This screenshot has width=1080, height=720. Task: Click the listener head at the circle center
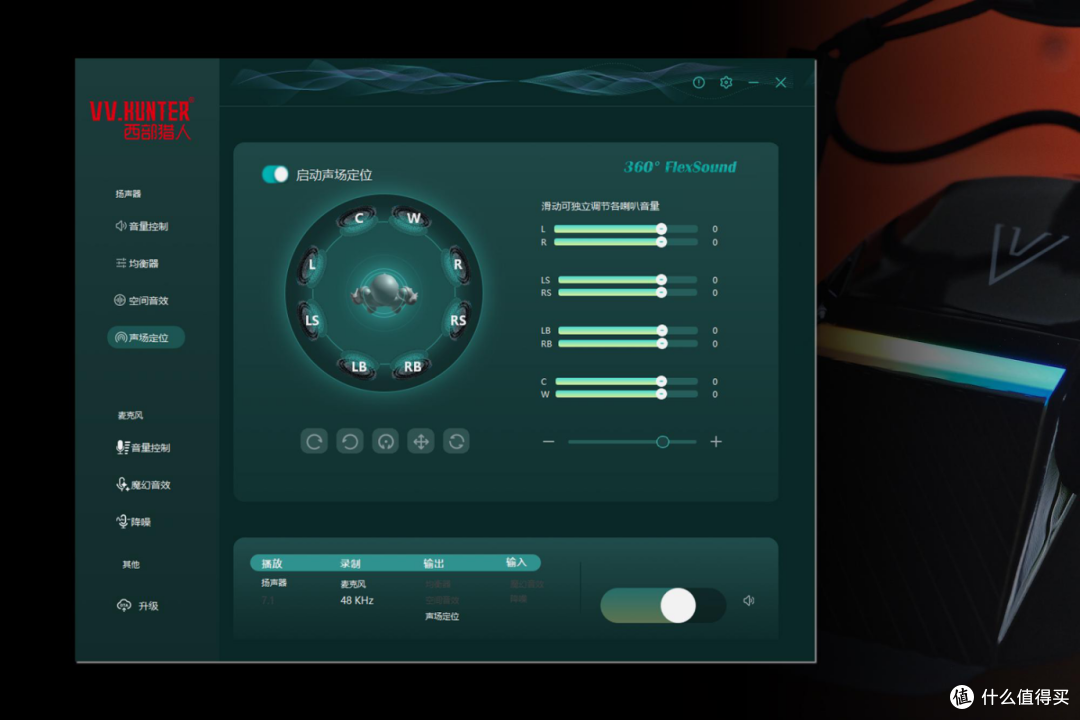tap(384, 294)
